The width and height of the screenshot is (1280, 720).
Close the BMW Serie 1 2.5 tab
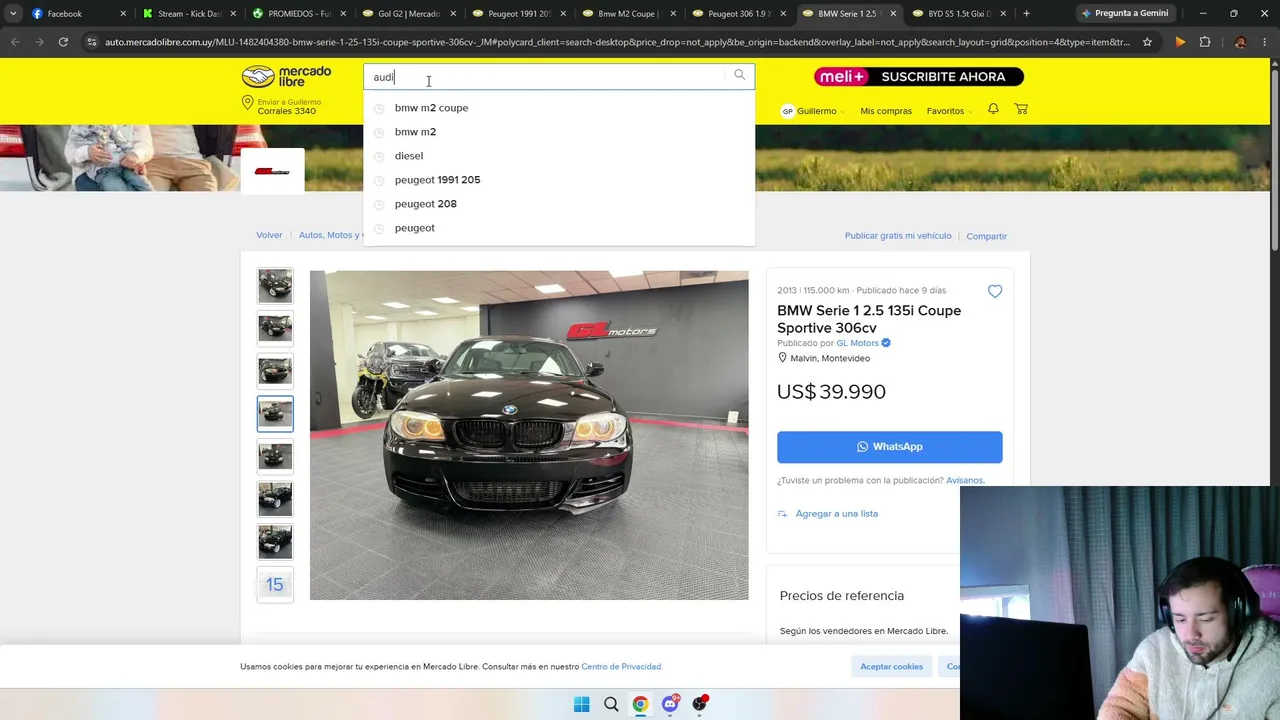[893, 14]
